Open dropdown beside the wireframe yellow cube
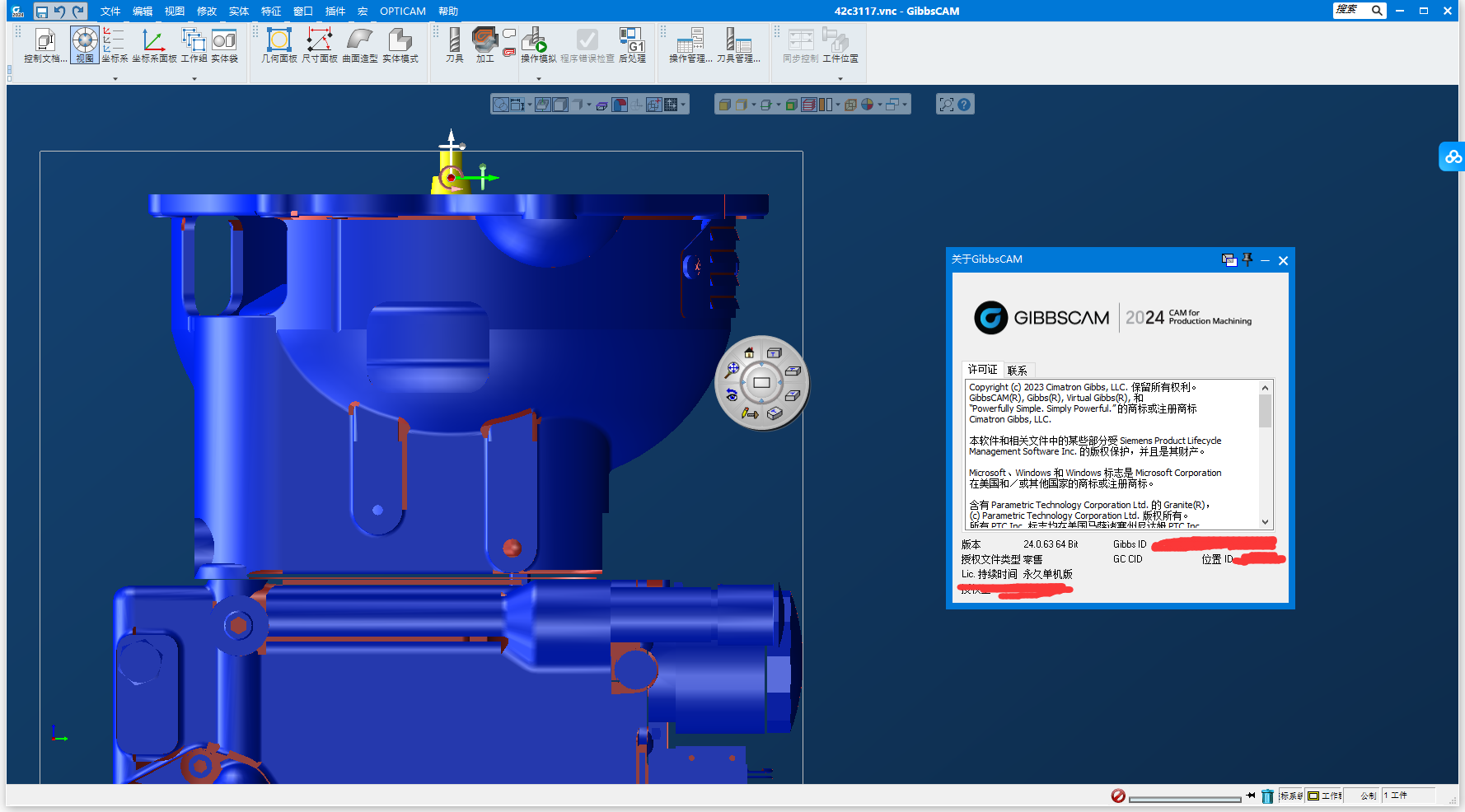Screen dimensions: 1465x812 click(x=754, y=105)
